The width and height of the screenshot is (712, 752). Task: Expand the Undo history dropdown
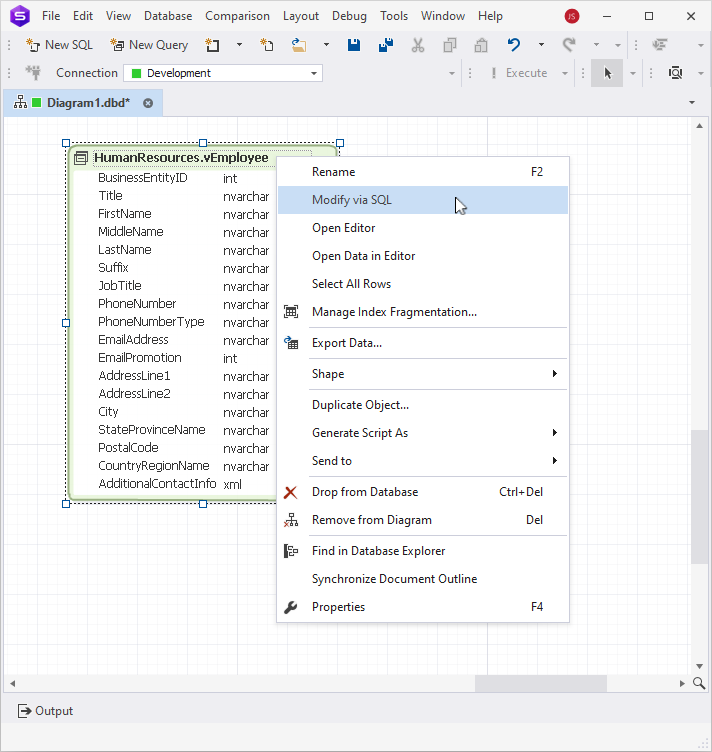tap(541, 45)
